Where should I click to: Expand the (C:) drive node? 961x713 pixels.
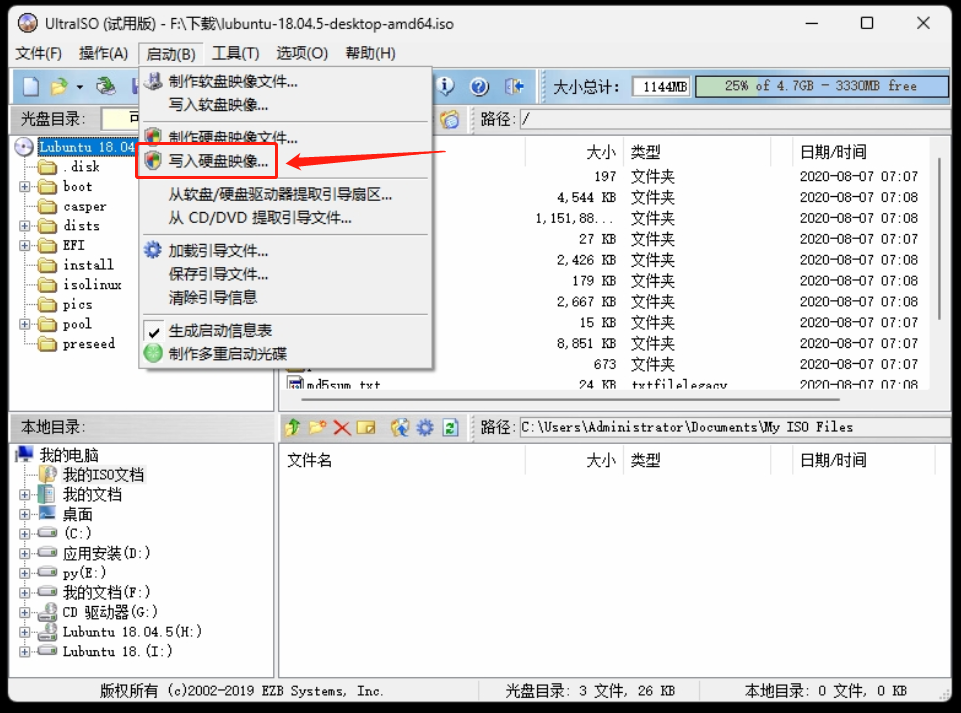coord(25,533)
